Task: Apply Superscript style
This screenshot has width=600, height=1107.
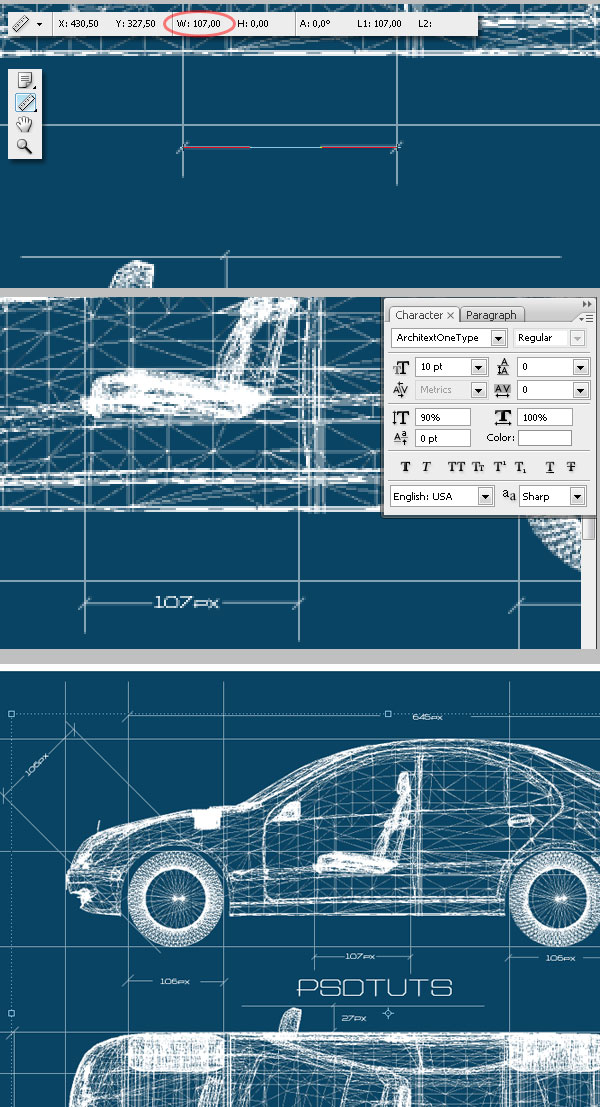Action: click(x=499, y=467)
